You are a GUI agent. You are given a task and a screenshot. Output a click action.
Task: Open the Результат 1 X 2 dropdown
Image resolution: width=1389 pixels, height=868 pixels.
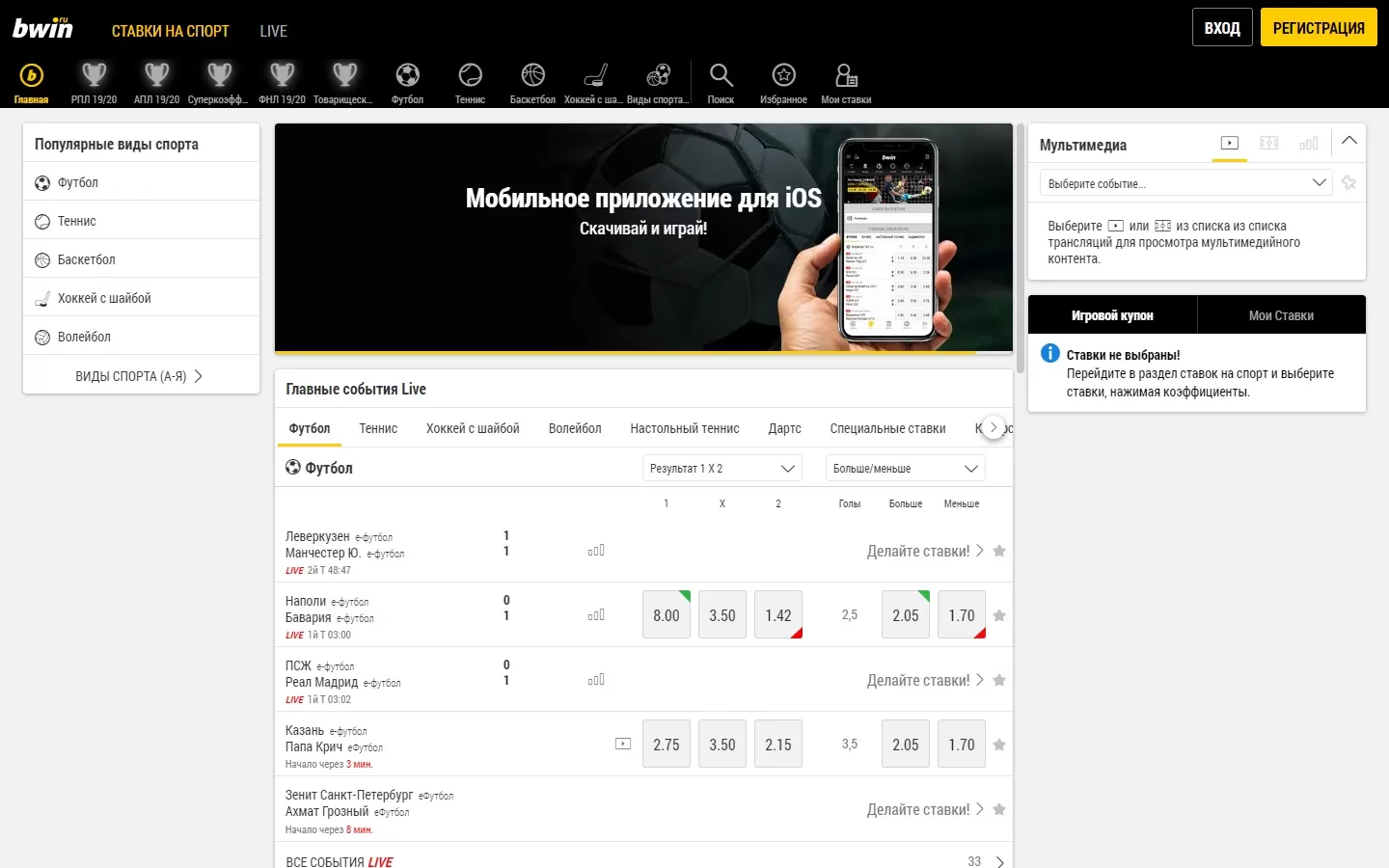(x=722, y=469)
